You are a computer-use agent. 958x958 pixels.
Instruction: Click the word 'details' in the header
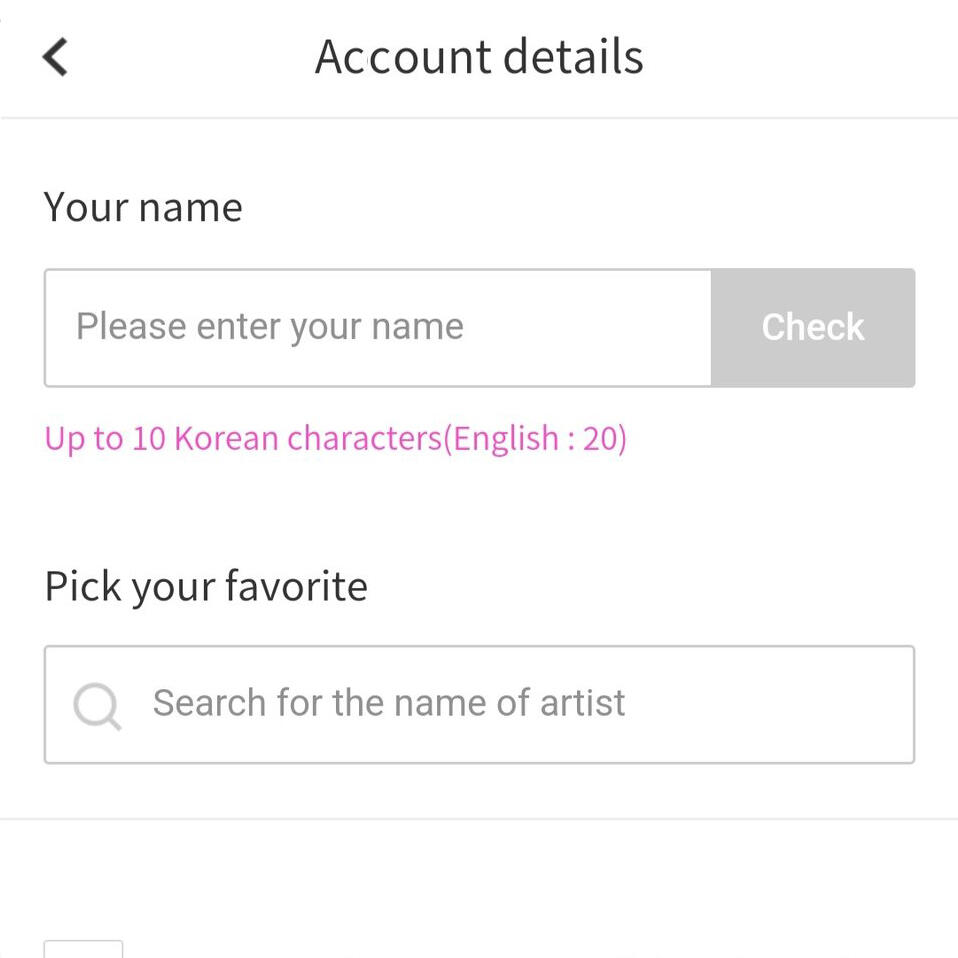pos(573,57)
